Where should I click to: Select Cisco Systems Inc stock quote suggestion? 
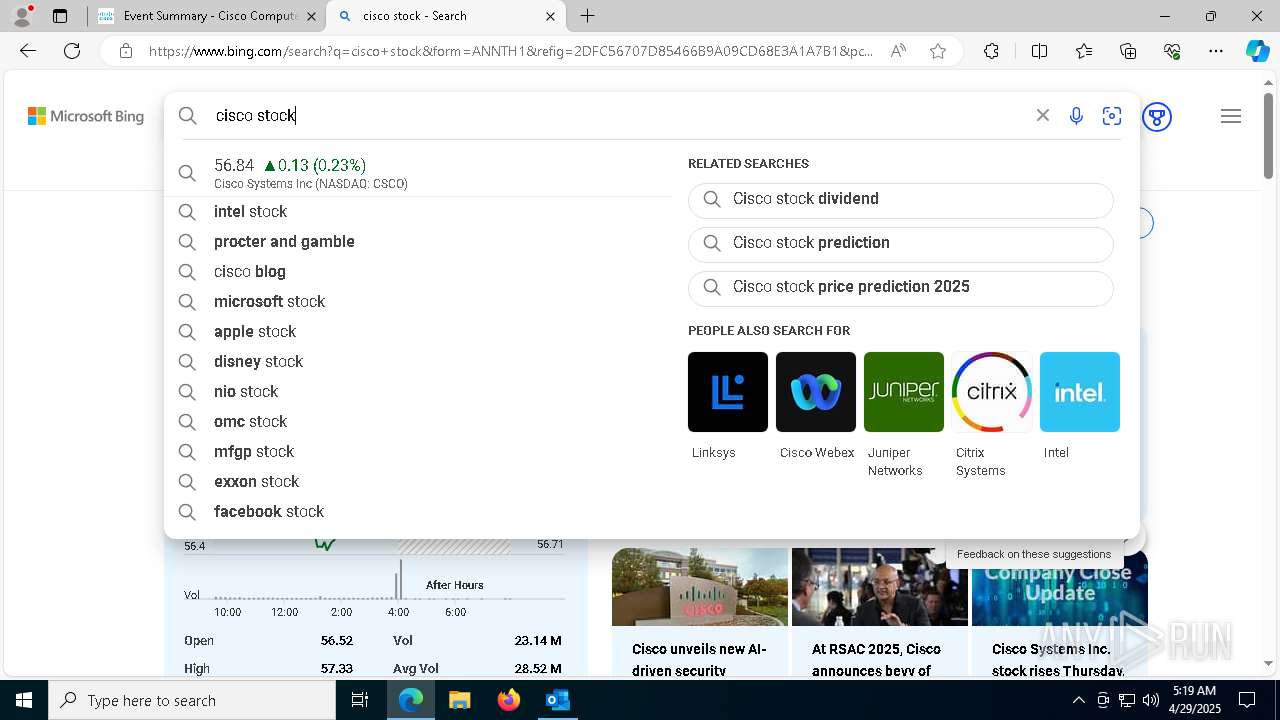pyautogui.click(x=418, y=173)
